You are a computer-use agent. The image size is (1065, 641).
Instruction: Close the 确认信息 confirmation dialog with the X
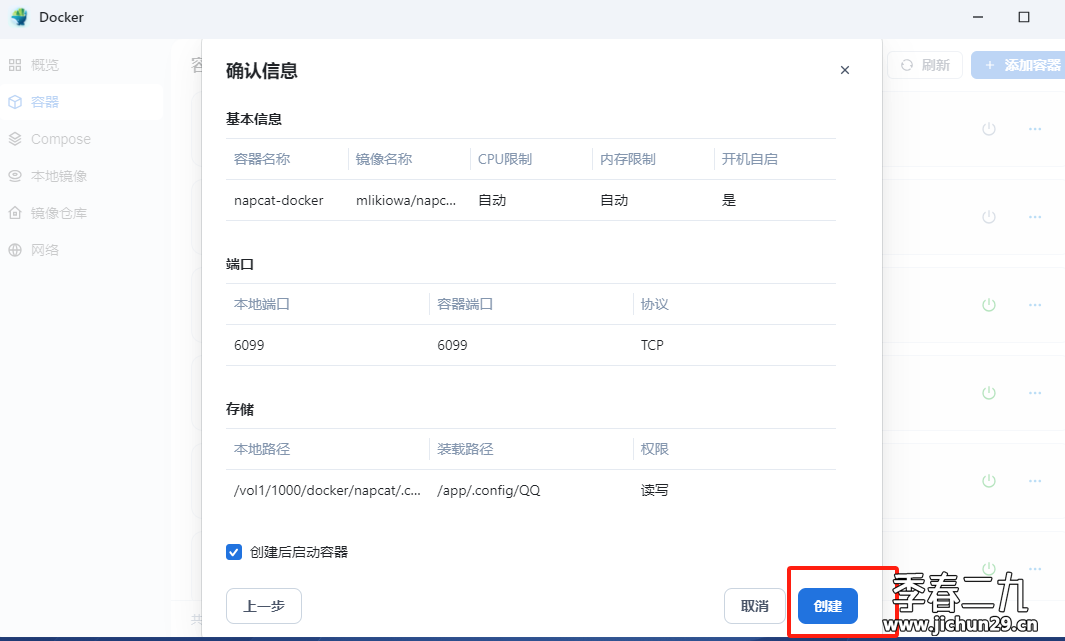(845, 70)
